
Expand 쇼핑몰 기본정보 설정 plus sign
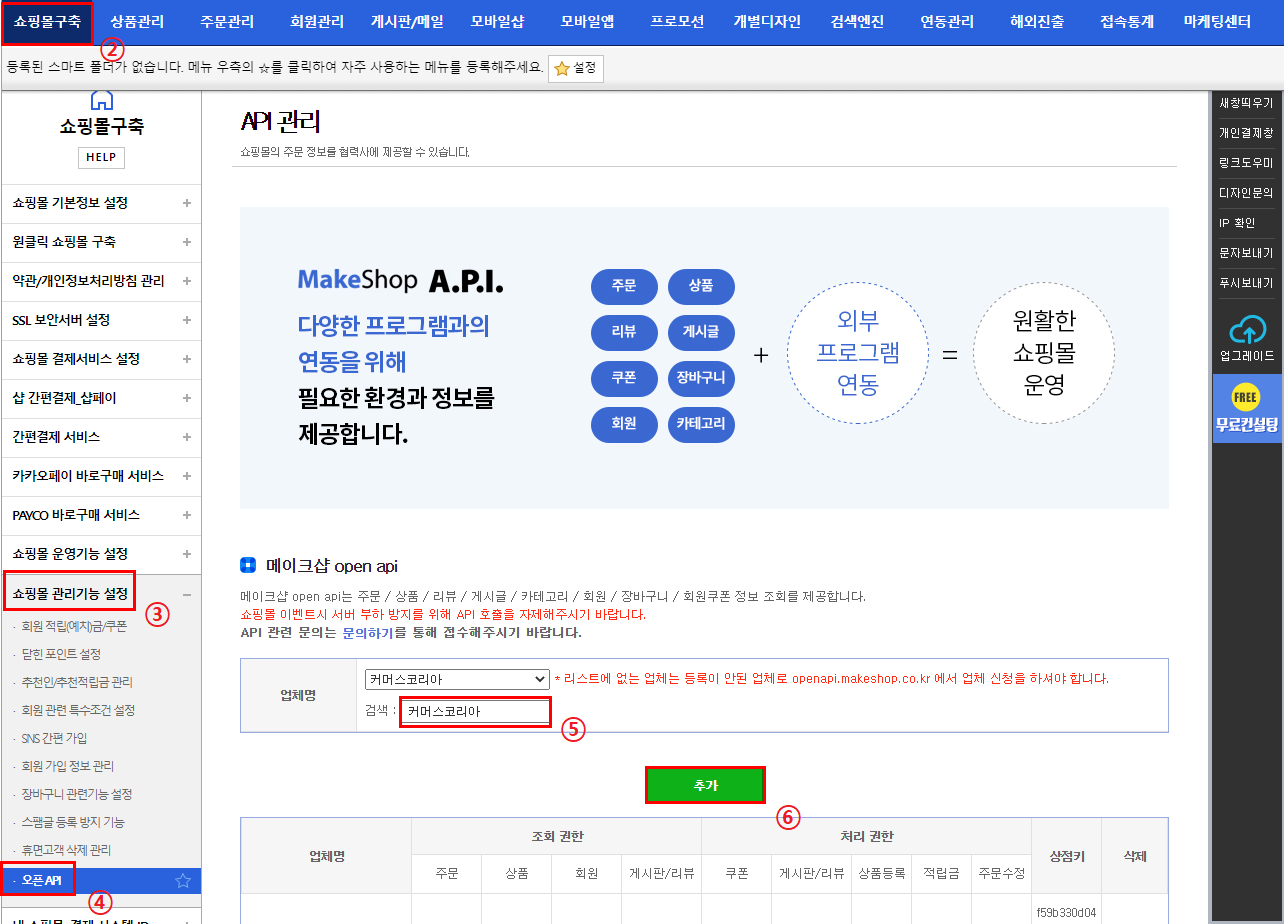click(x=187, y=203)
